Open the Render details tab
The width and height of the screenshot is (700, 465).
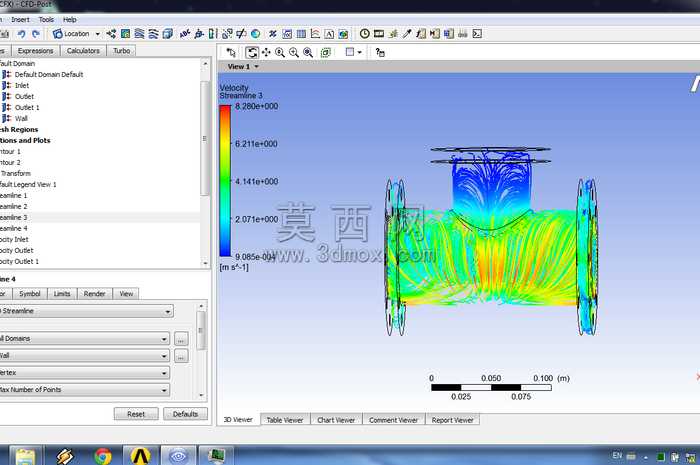tap(94, 294)
